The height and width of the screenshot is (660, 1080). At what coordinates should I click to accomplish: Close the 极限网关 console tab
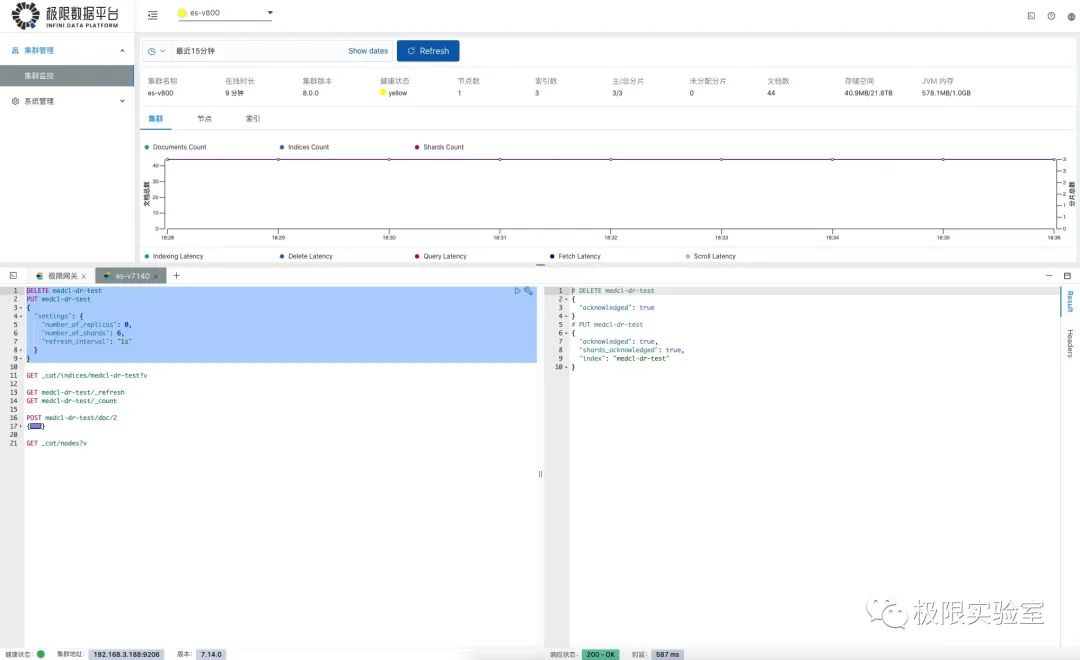click(x=84, y=276)
